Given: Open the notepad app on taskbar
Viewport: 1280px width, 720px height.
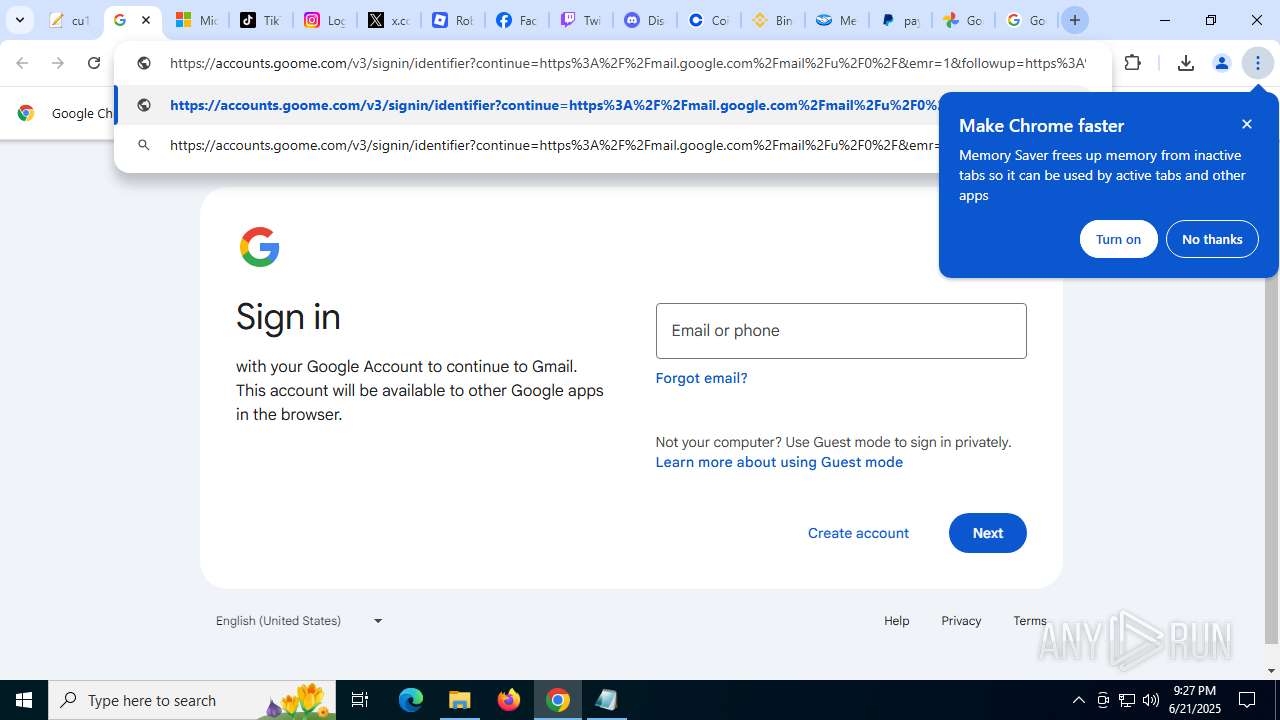Looking at the screenshot, I should (x=606, y=700).
